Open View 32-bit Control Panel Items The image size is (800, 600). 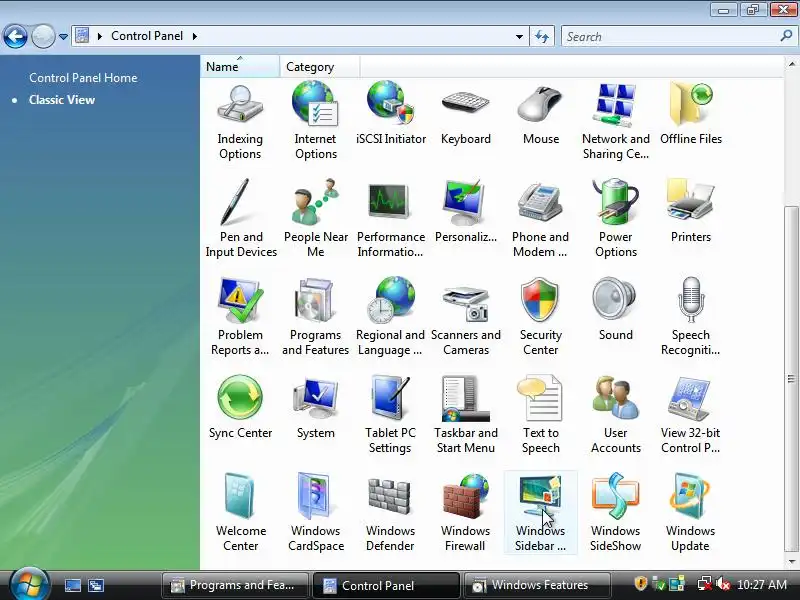pos(691,414)
